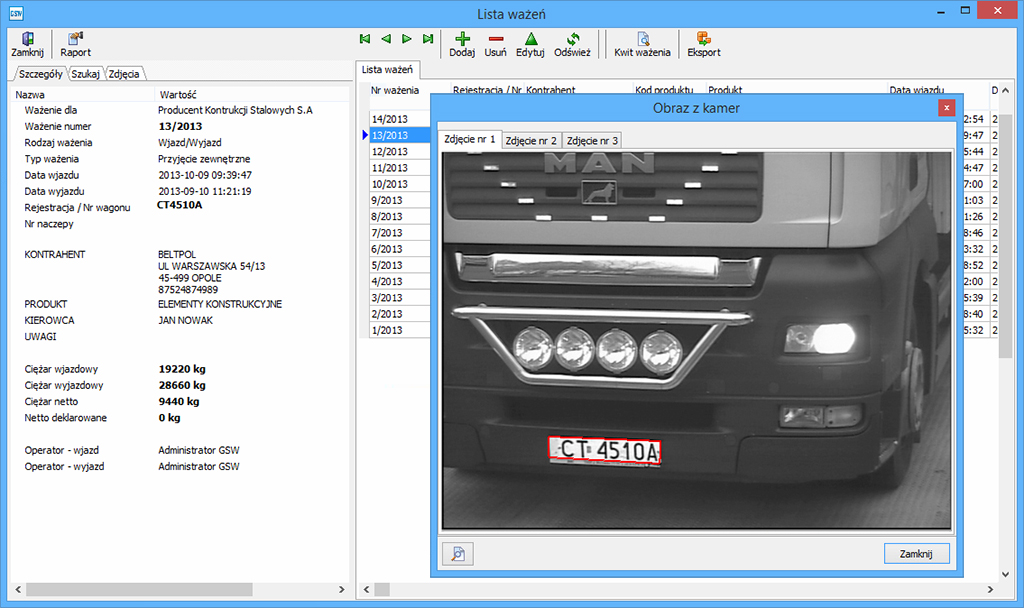Switch to Zdjęcie nr 2 tab
1024x608 pixels.
531,140
